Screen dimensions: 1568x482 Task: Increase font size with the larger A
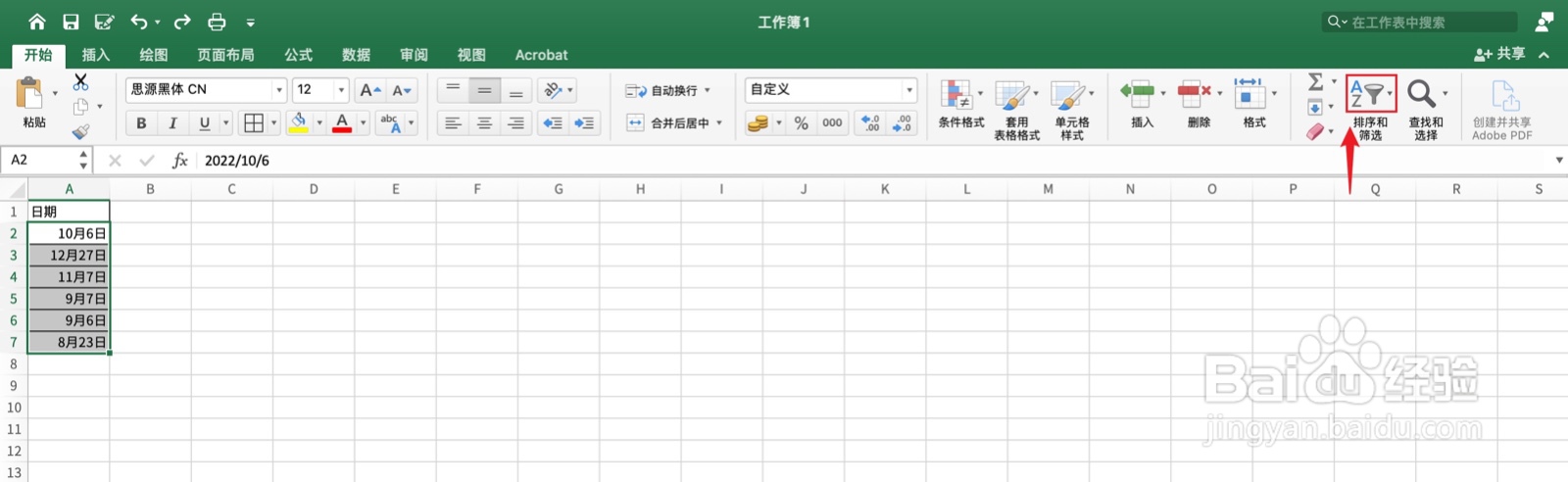click(x=369, y=90)
